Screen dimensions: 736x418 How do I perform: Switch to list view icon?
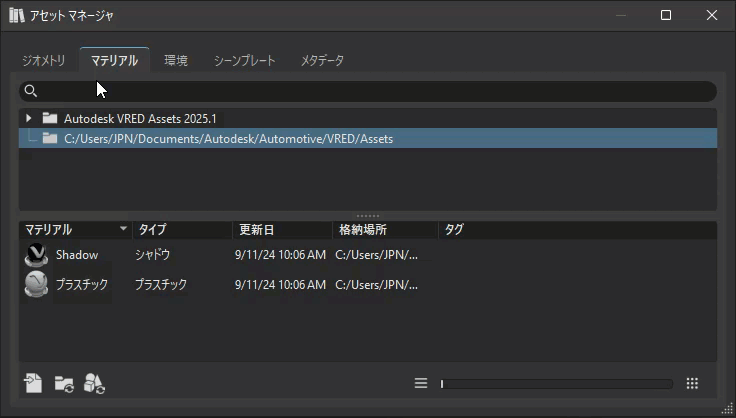pyautogui.click(x=421, y=383)
